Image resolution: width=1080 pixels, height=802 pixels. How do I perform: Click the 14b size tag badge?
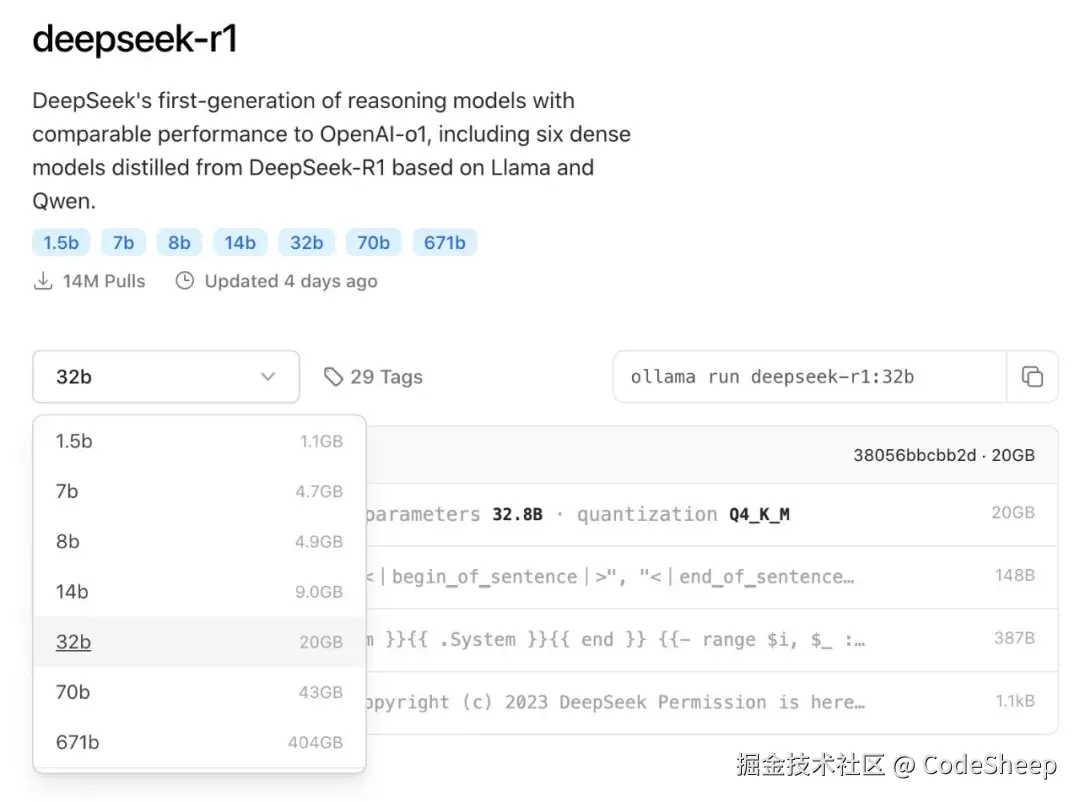(240, 242)
